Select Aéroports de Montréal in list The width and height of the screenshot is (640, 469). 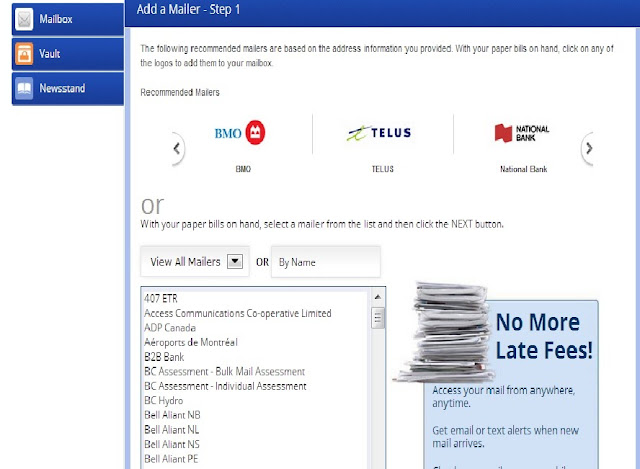coord(191,342)
